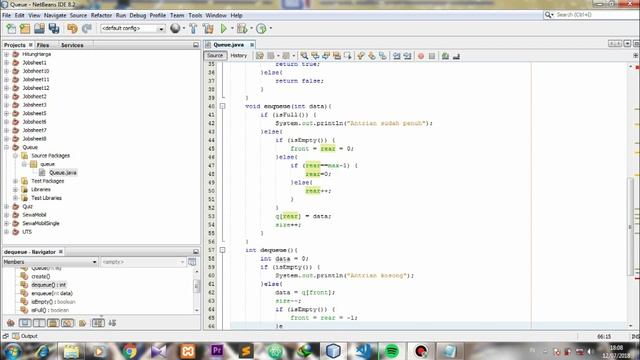Open the Tools menu
The width and height of the screenshot is (640, 360).
click(x=195, y=15)
